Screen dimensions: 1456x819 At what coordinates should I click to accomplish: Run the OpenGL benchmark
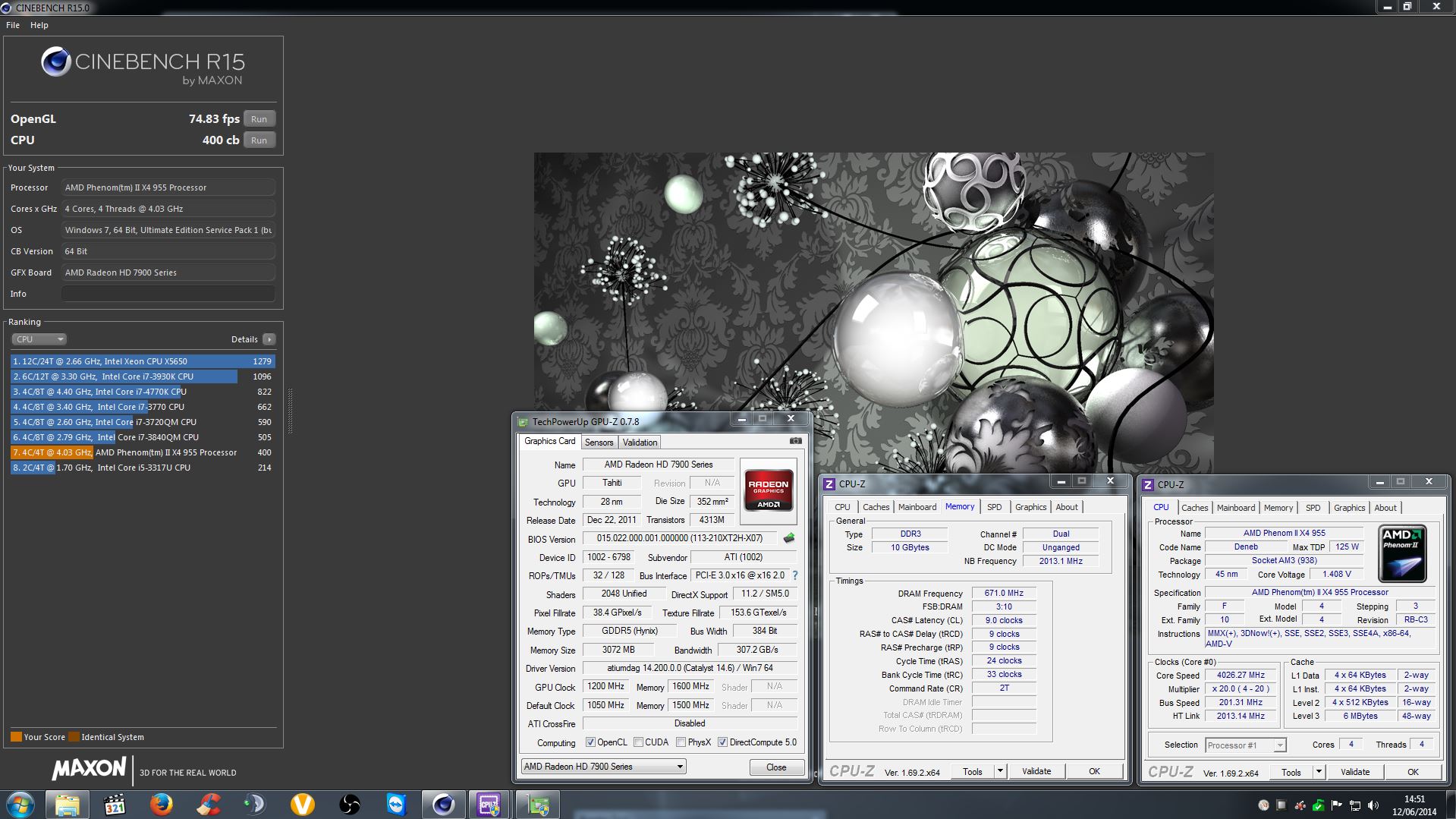click(x=259, y=119)
